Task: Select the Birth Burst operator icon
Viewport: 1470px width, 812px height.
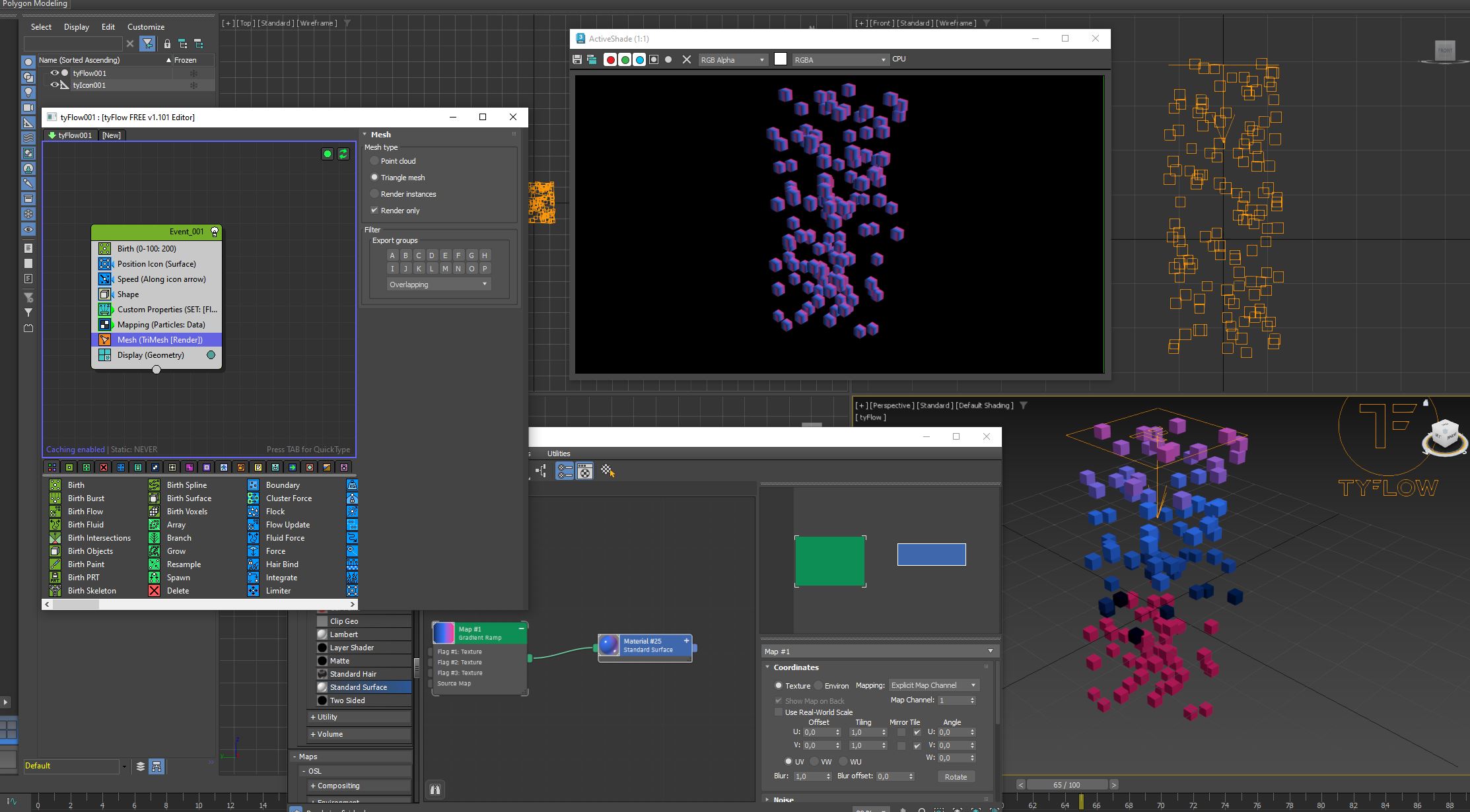Action: pos(55,498)
